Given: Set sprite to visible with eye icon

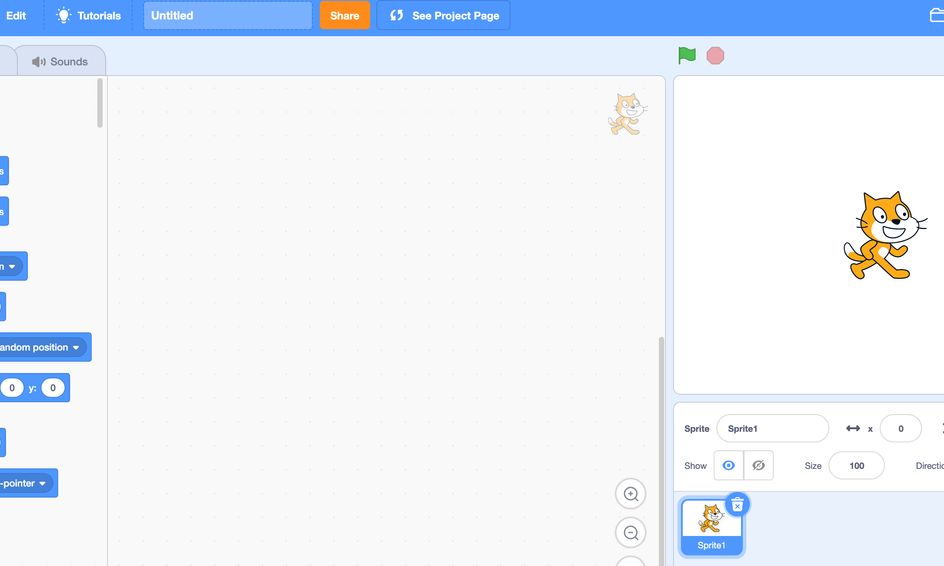Looking at the screenshot, I should point(728,465).
